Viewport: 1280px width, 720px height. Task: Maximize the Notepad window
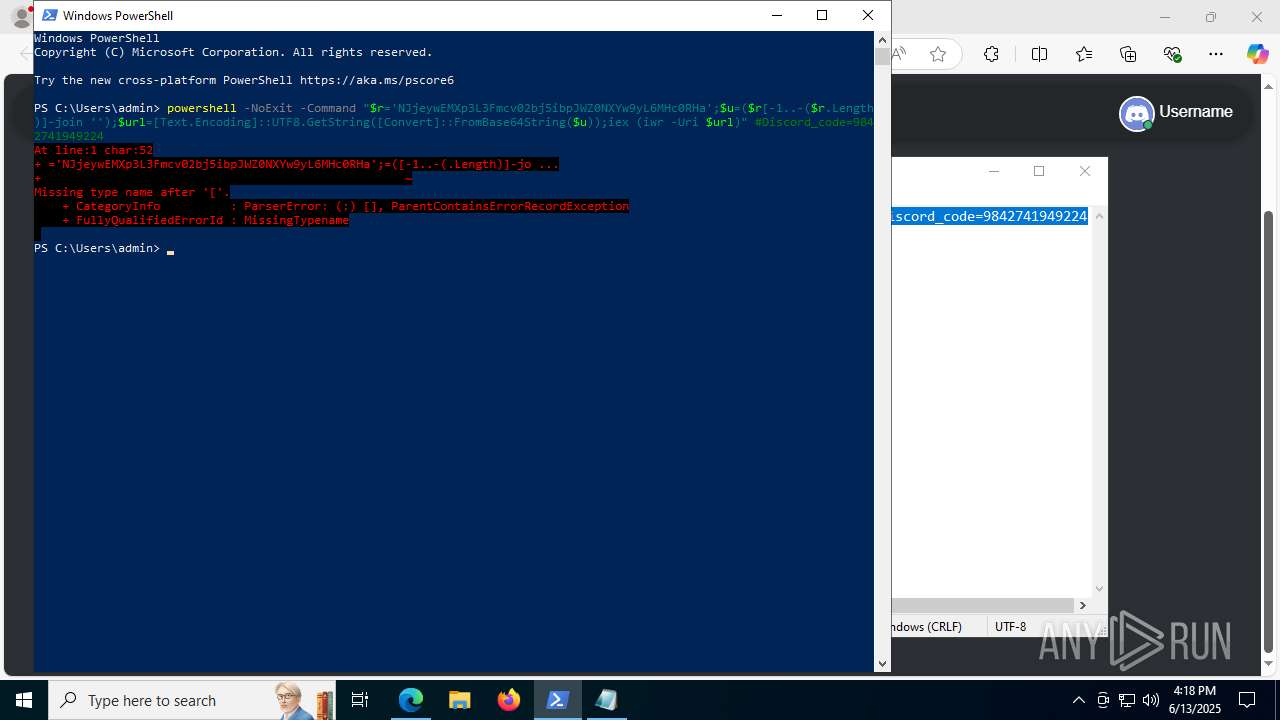tap(1039, 171)
